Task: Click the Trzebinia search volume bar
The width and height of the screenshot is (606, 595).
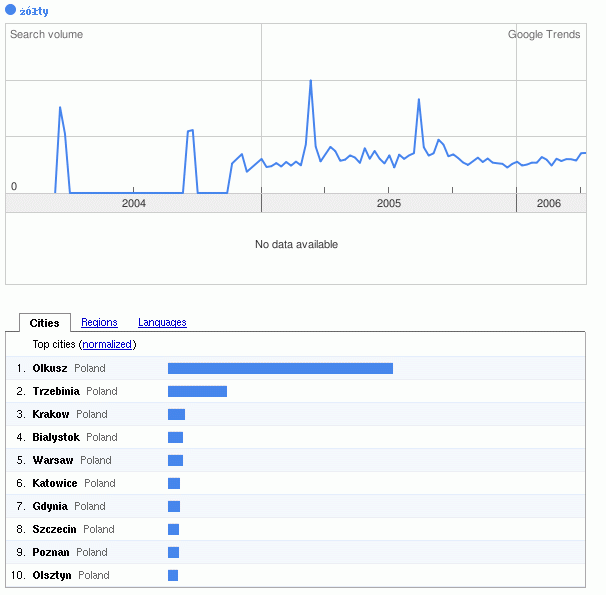Action: tap(197, 391)
